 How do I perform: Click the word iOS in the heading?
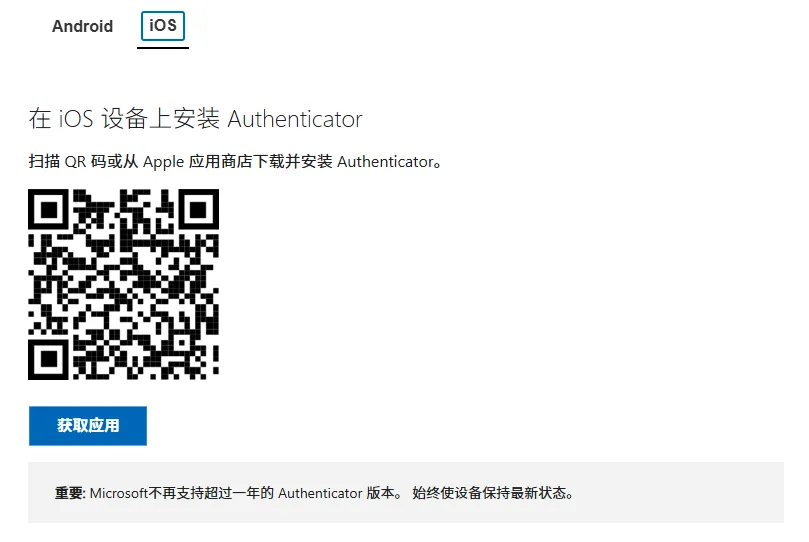(75, 119)
